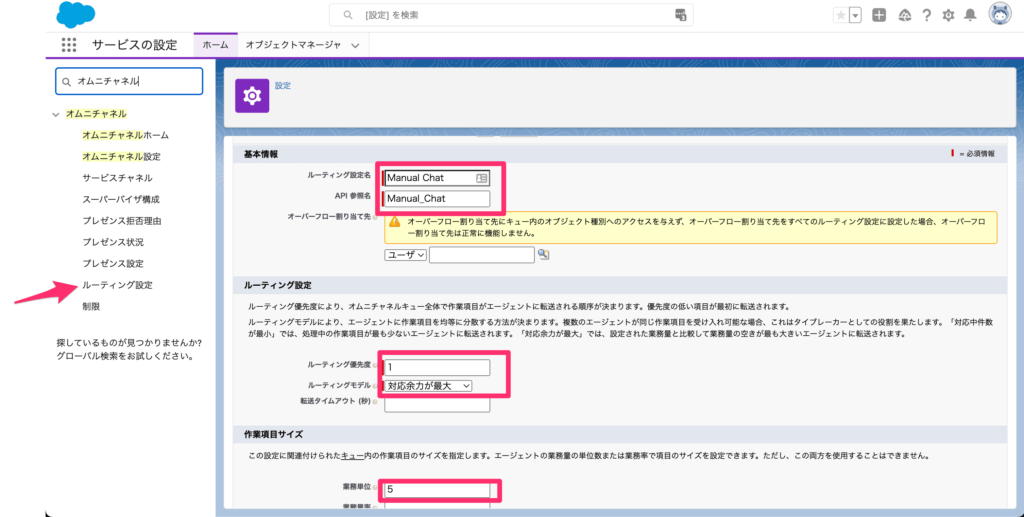The height and width of the screenshot is (517, 1024).
Task: Open 制限 in the sidebar
Action: pyautogui.click(x=91, y=306)
